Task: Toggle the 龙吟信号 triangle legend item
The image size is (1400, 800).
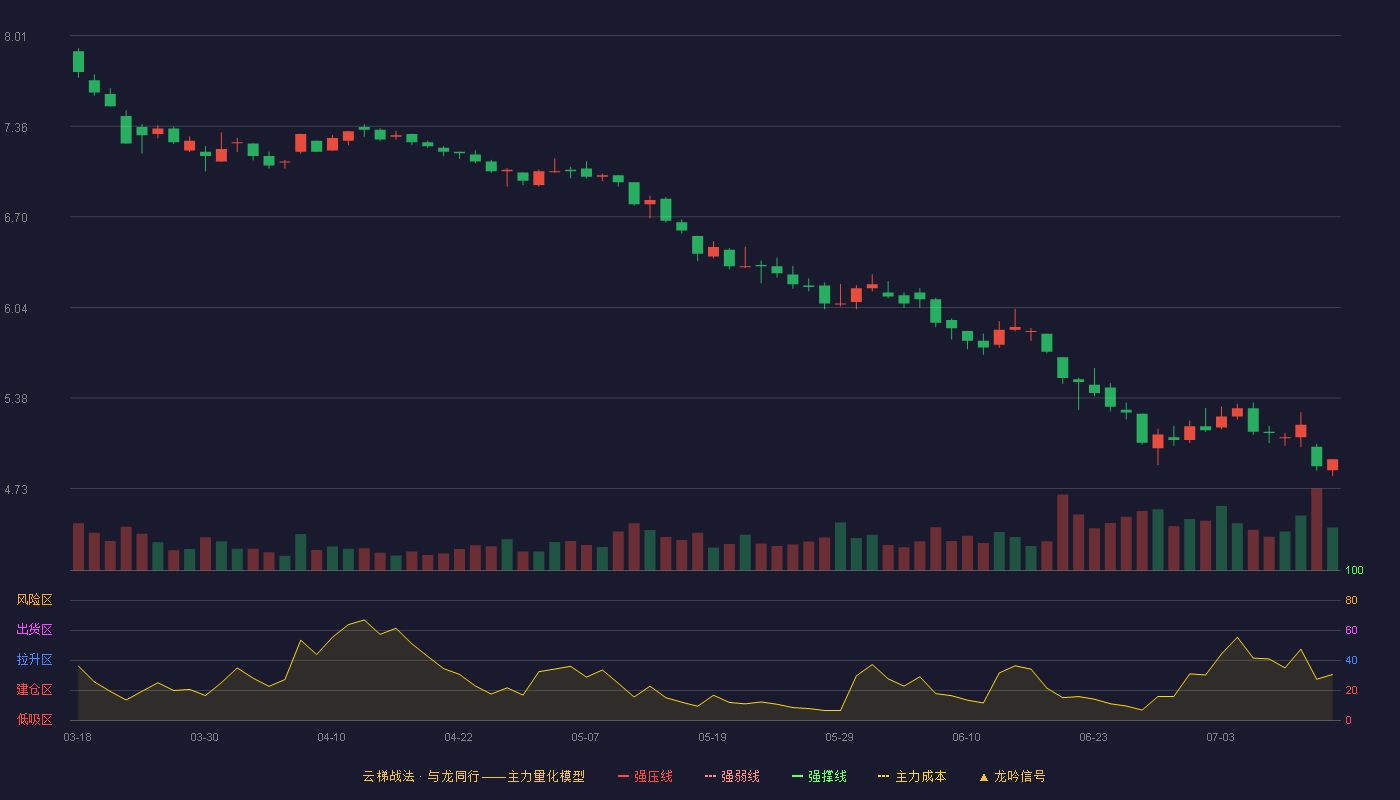Action: 1012,776
